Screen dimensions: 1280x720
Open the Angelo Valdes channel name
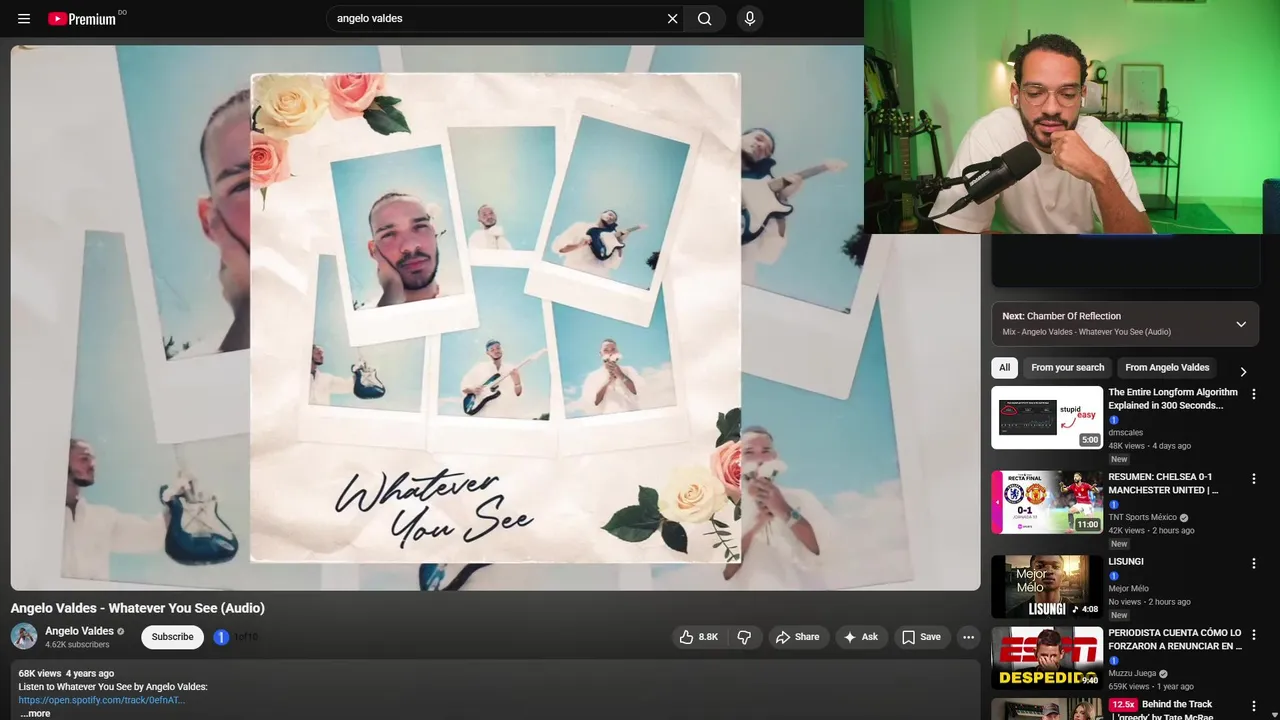coord(79,631)
